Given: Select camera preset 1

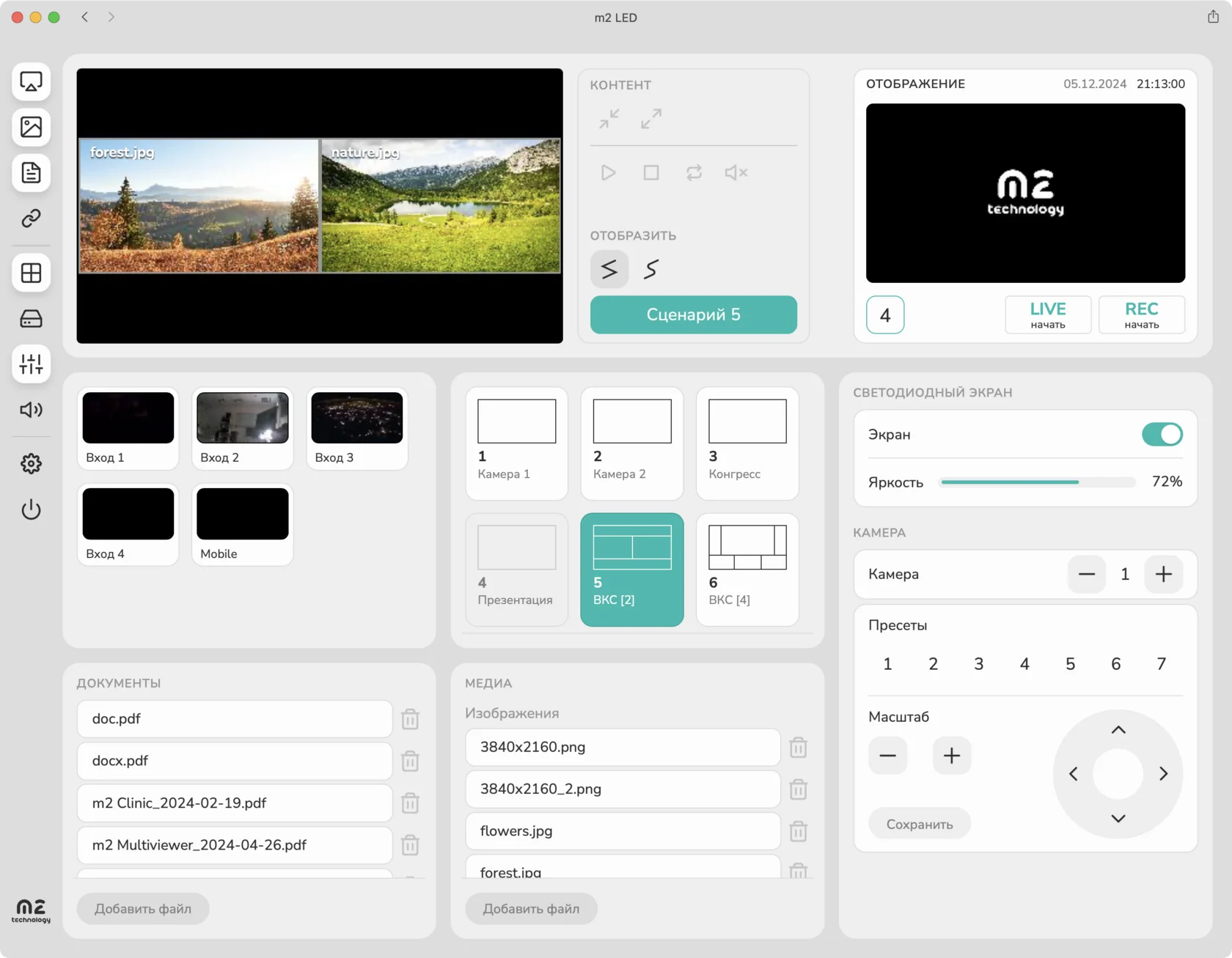Looking at the screenshot, I should [x=887, y=664].
